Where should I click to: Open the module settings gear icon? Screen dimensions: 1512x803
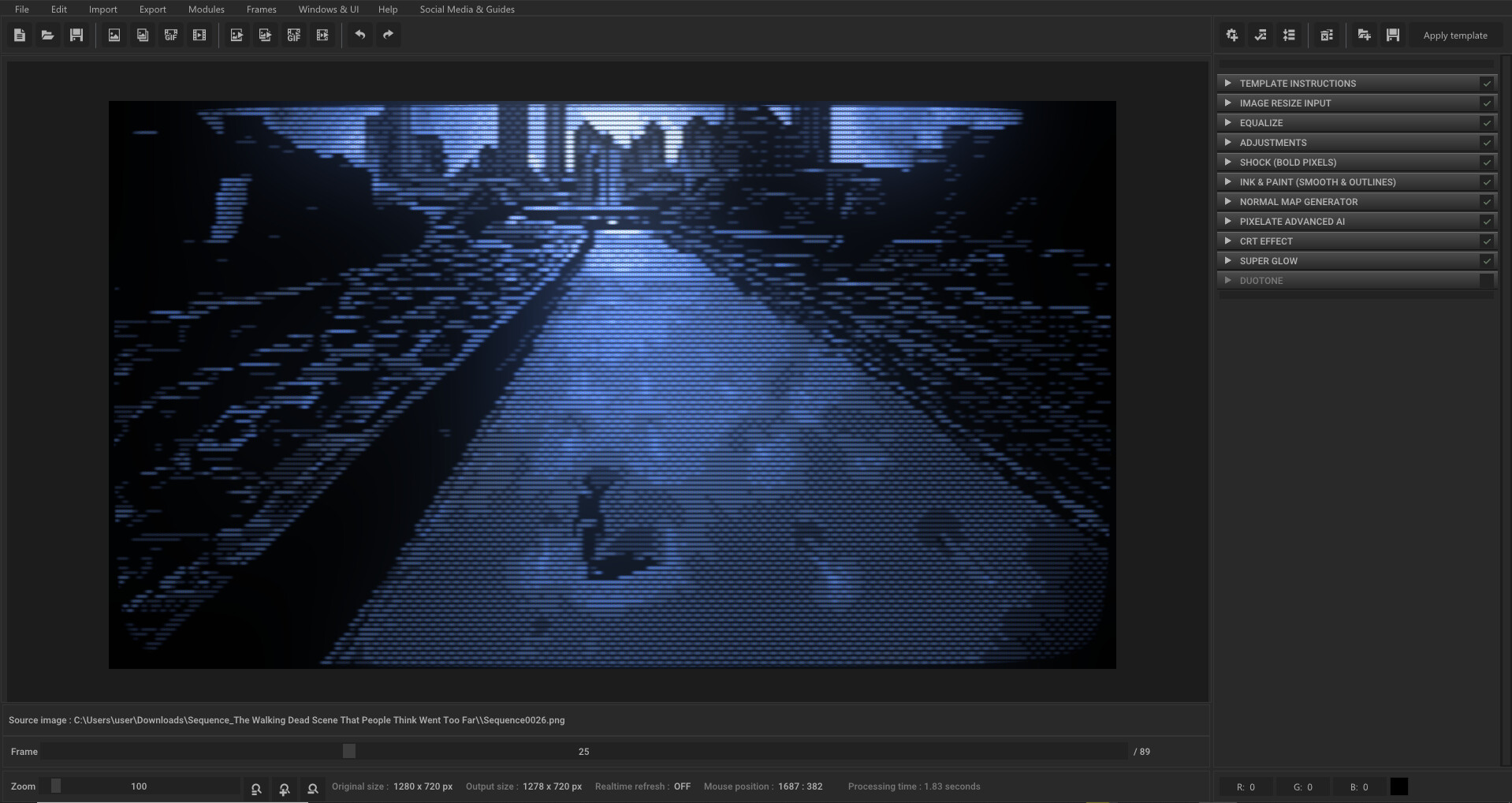[x=1231, y=35]
